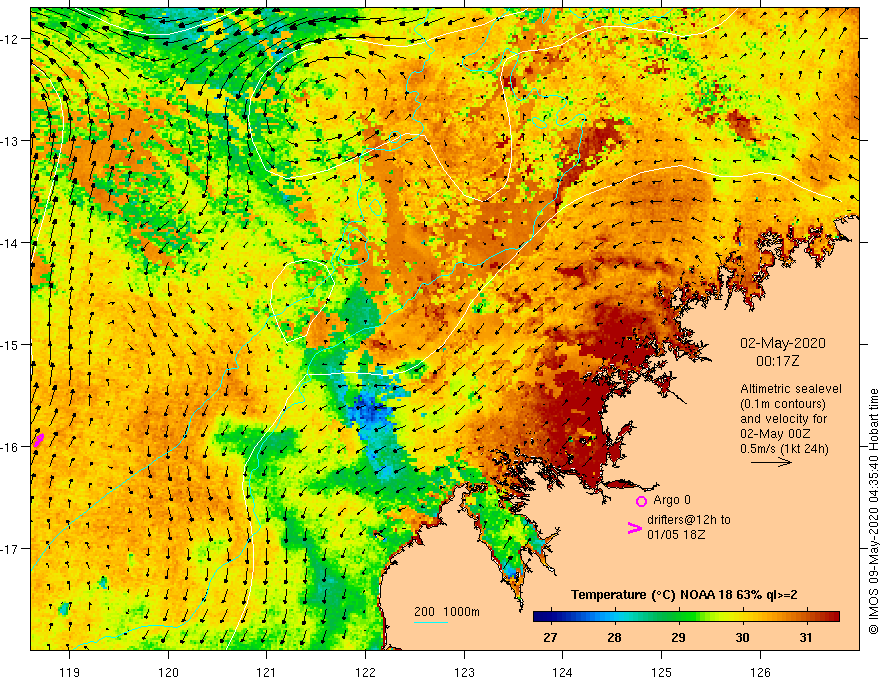Click the longitude label 125
This screenshot has width=880, height=680.
(x=662, y=672)
